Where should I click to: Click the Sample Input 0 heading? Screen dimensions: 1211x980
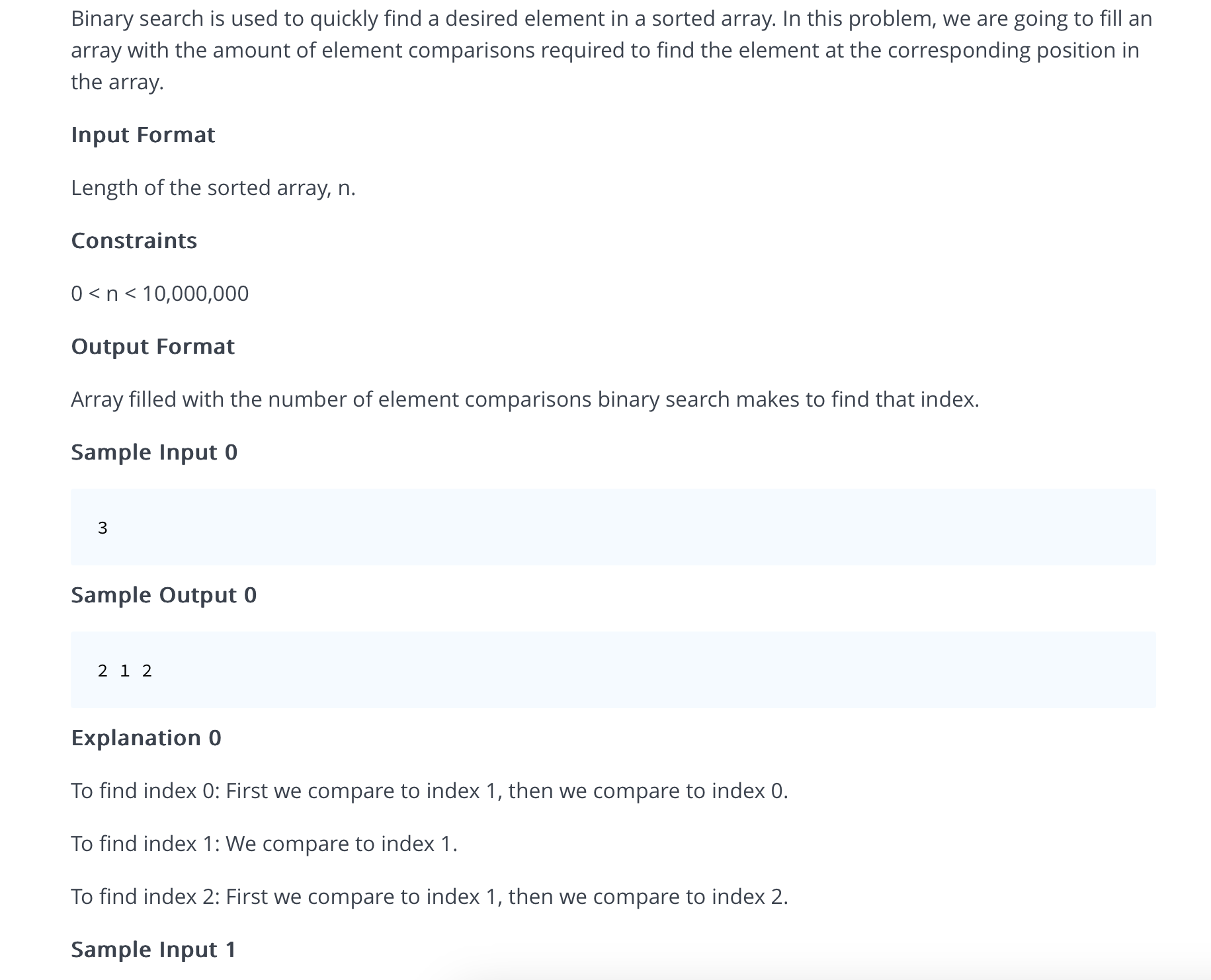click(x=154, y=452)
